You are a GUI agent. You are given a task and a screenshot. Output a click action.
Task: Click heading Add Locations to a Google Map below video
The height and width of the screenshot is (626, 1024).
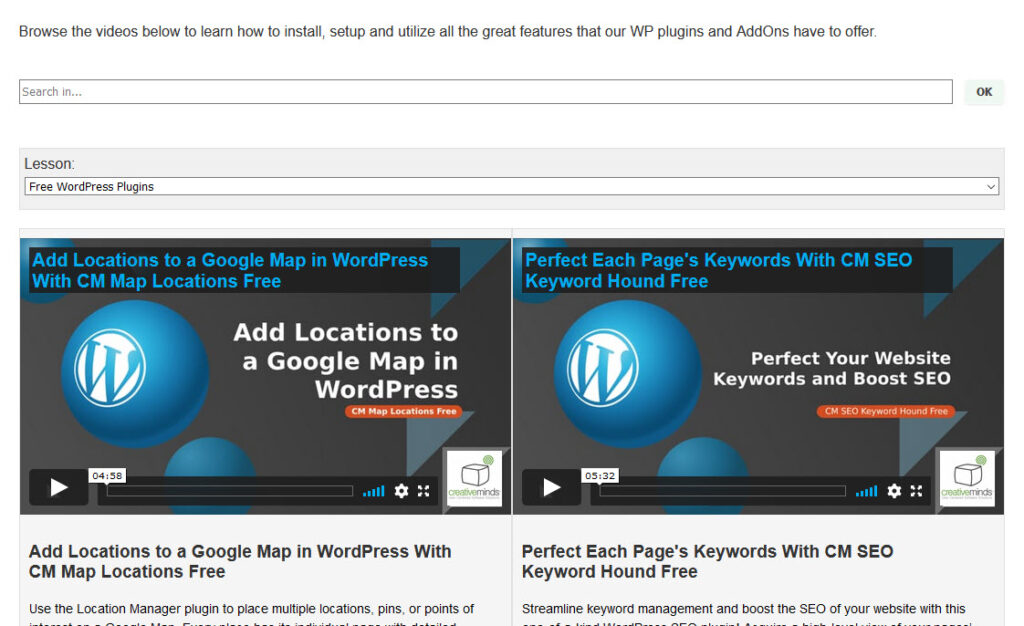[x=240, y=561]
